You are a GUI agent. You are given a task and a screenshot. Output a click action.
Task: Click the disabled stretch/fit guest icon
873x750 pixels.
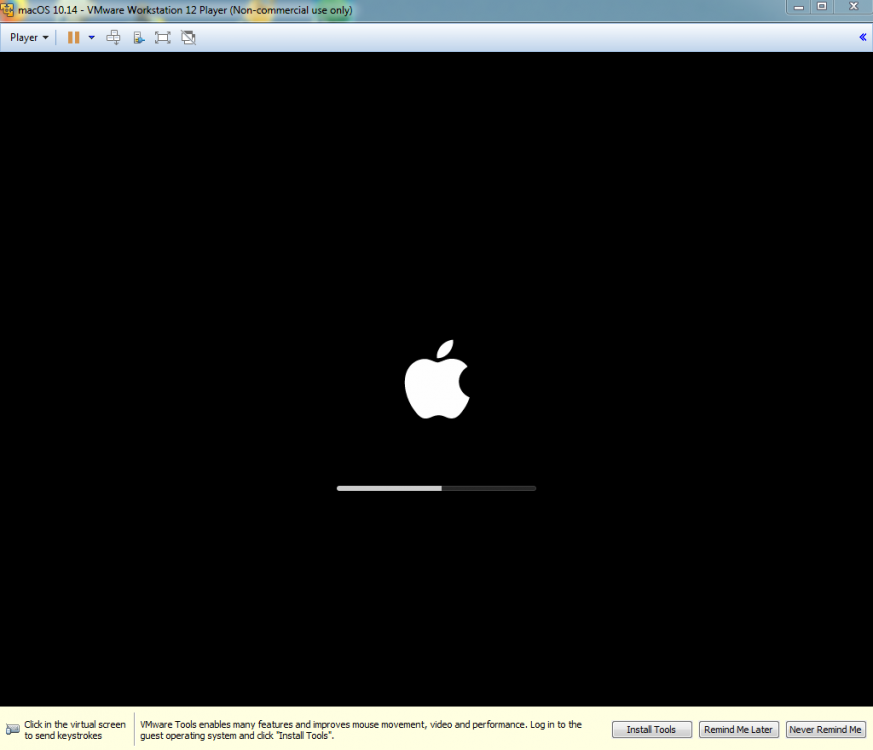coord(188,37)
